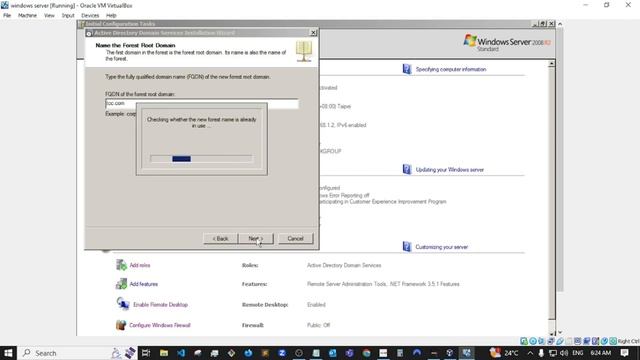Click the active VirtualBox VM taskbar icon

(467, 353)
